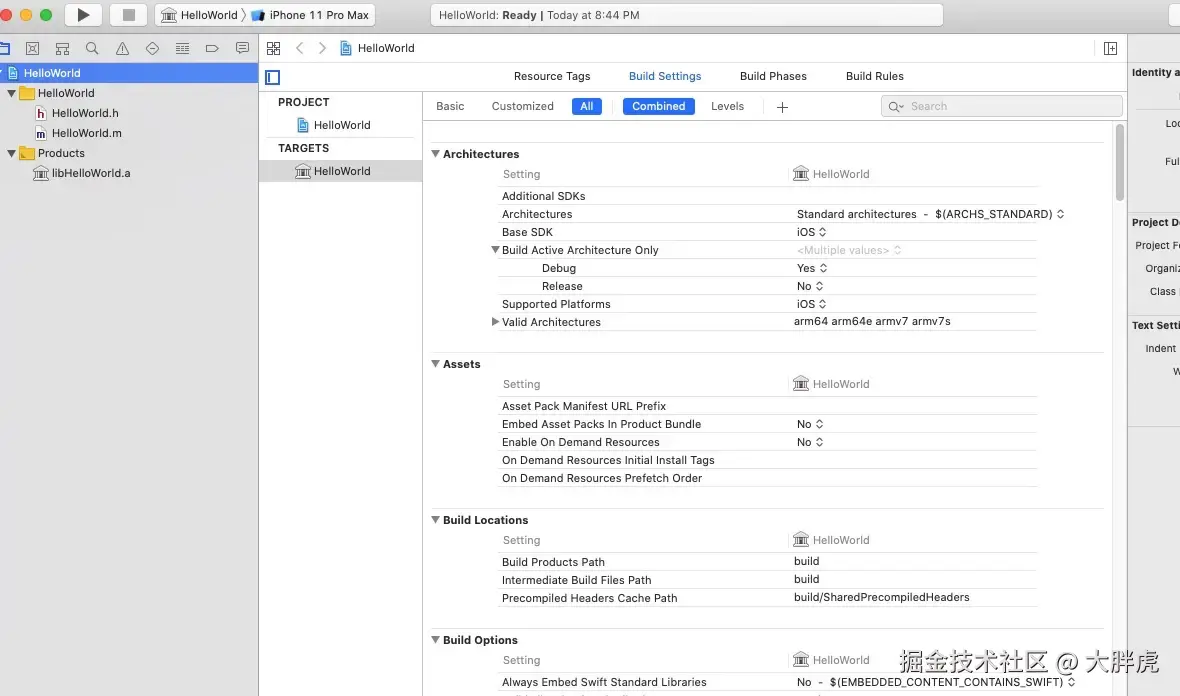Select the Build Products Path value

(806, 561)
